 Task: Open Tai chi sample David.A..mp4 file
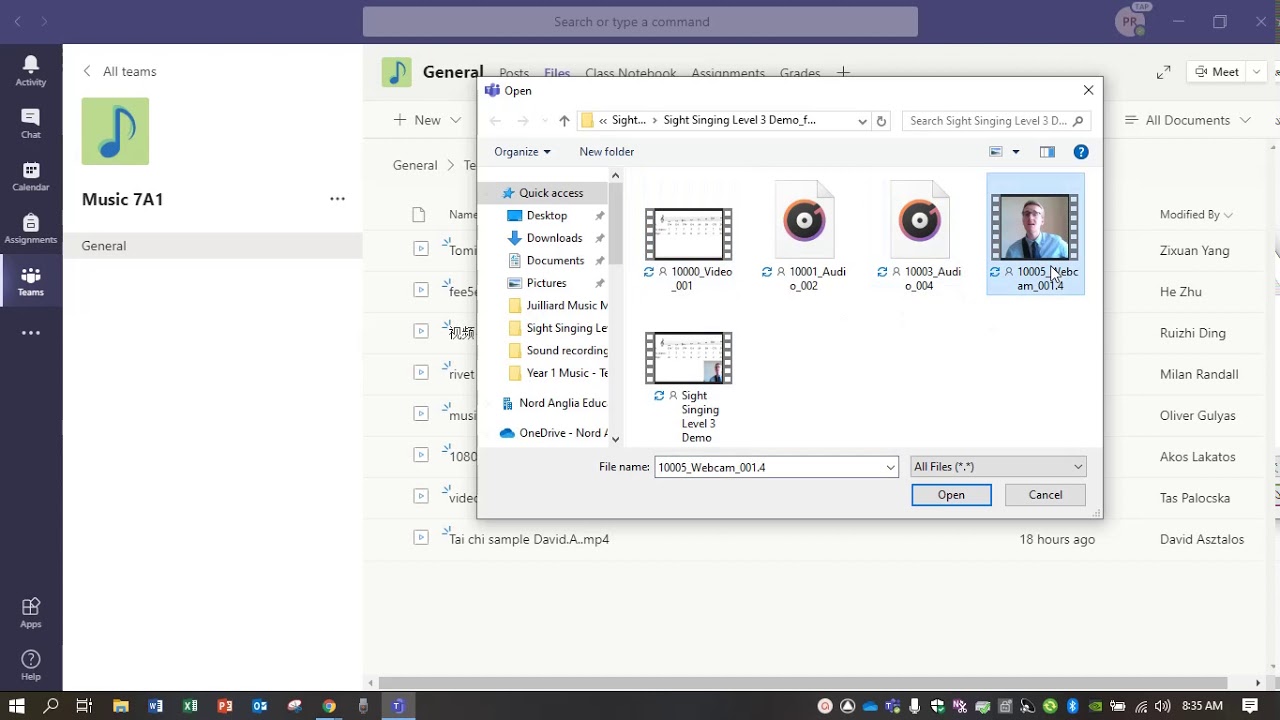(x=529, y=539)
